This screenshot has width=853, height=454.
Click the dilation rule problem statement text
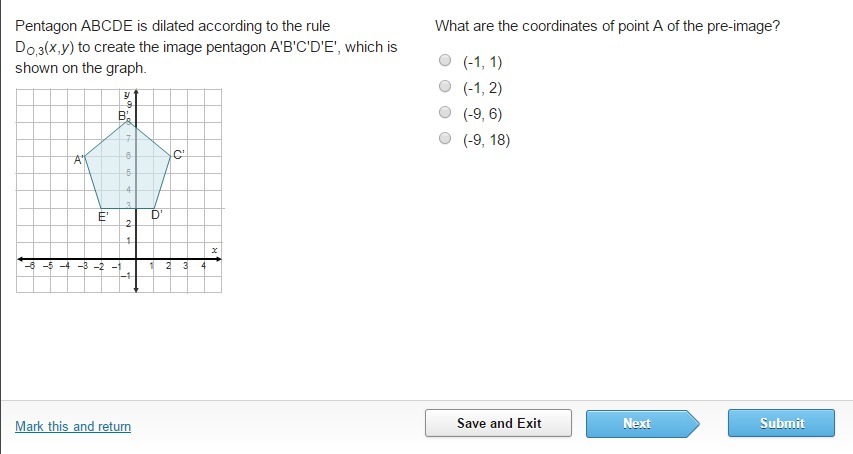tap(205, 47)
